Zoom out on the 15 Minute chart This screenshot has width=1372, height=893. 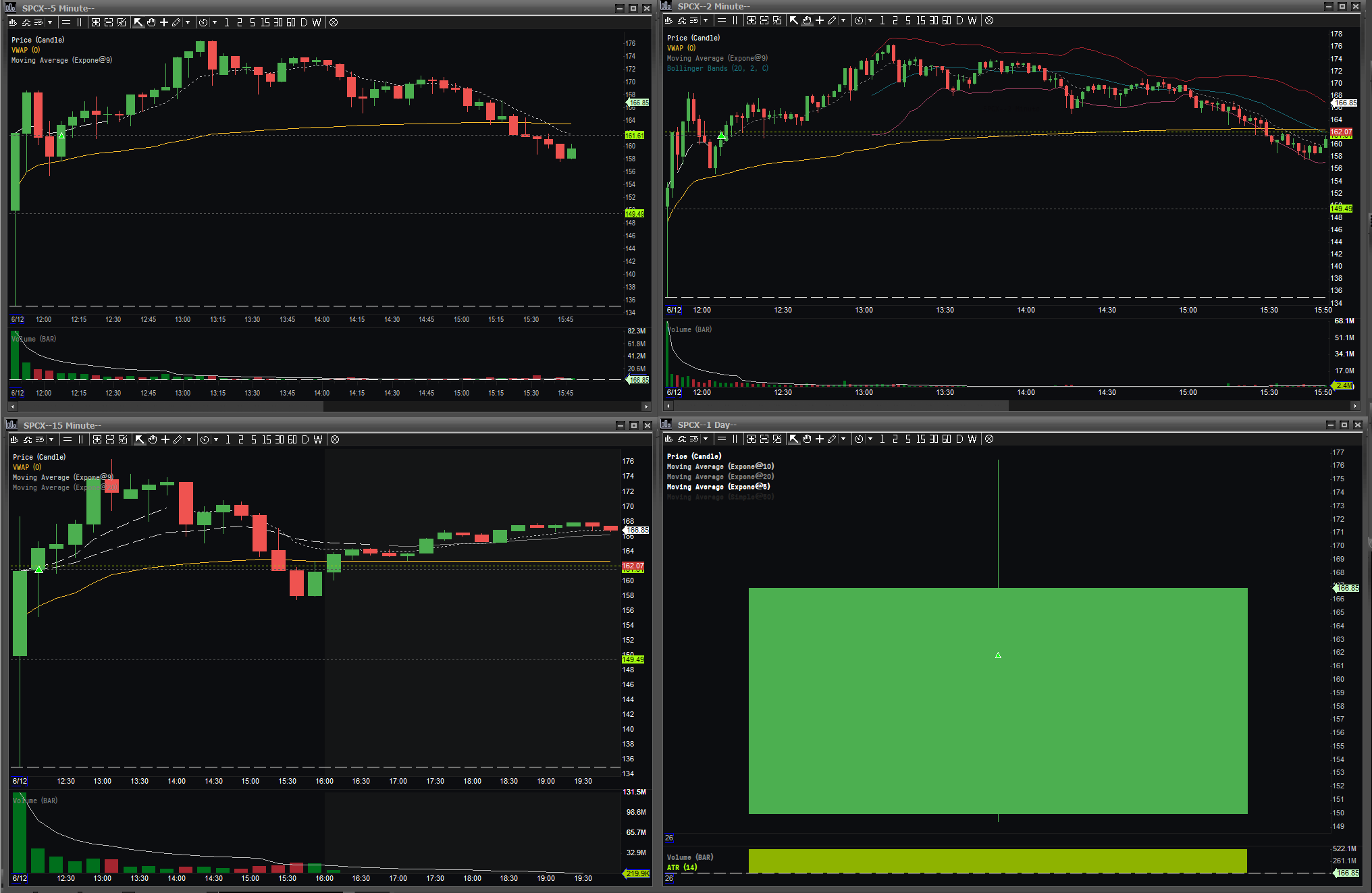click(x=110, y=439)
